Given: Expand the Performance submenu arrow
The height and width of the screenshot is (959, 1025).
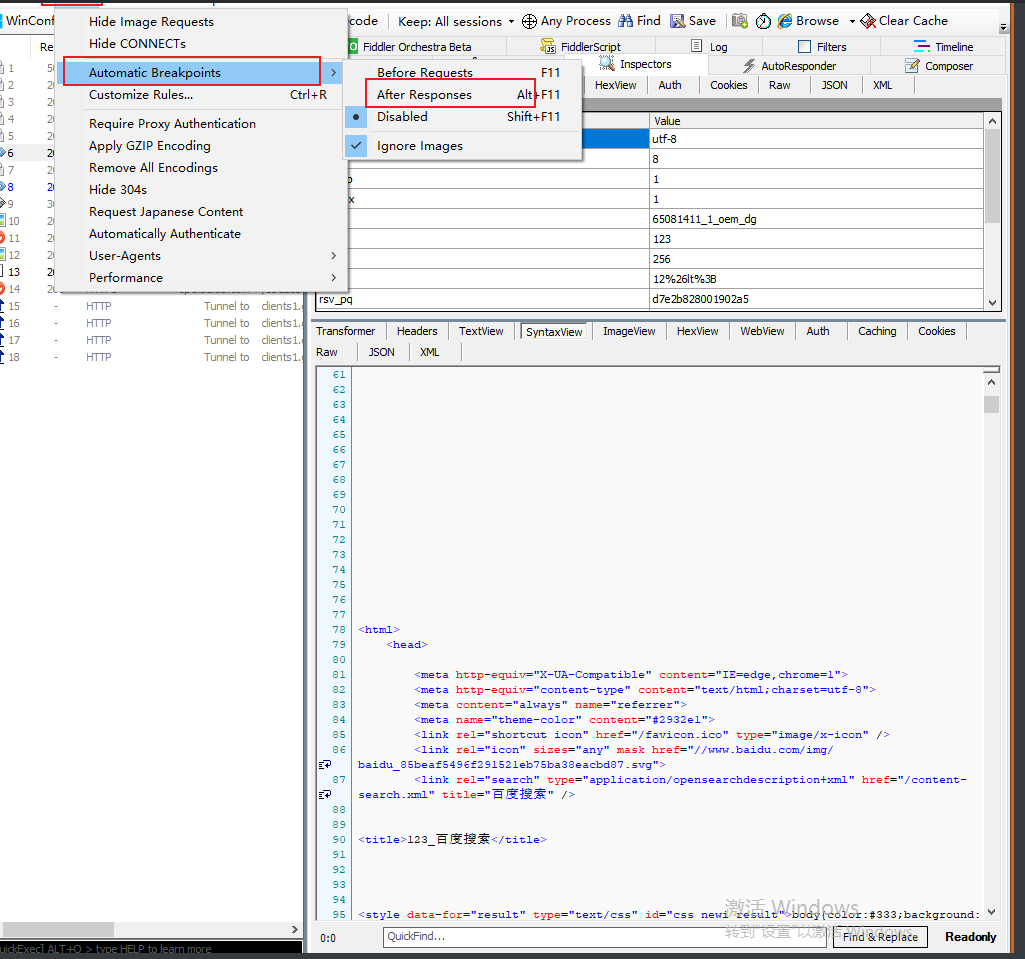Looking at the screenshot, I should point(333,278).
